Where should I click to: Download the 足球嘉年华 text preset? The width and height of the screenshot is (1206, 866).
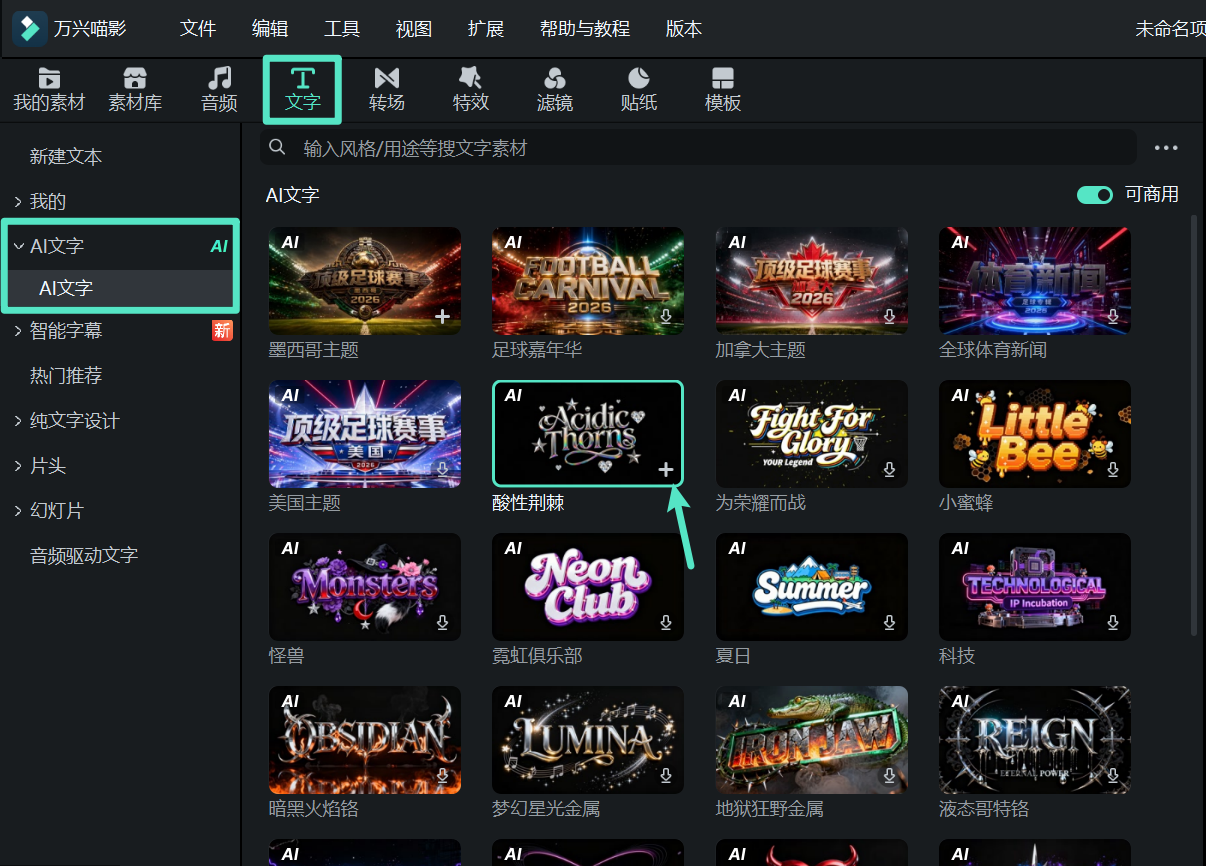coord(666,316)
